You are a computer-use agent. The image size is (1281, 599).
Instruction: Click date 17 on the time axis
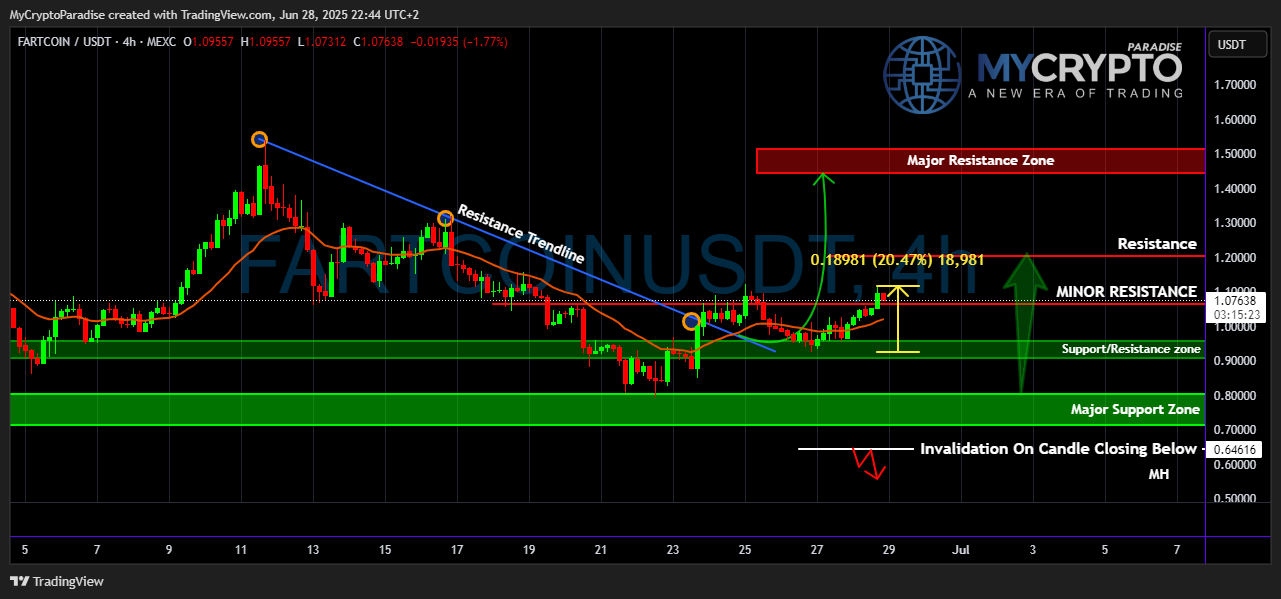pos(457,549)
